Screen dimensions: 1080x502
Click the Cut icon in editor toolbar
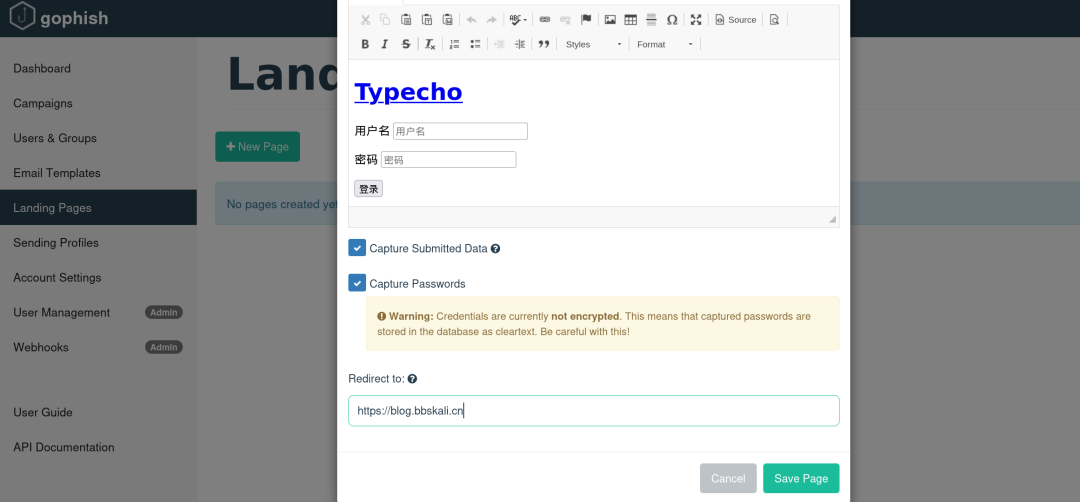click(366, 20)
